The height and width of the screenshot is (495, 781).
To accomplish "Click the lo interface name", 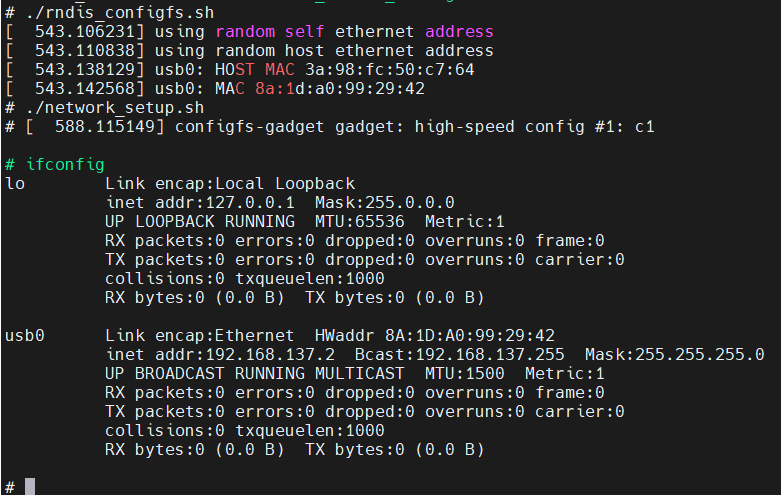I will click(x=15, y=184).
